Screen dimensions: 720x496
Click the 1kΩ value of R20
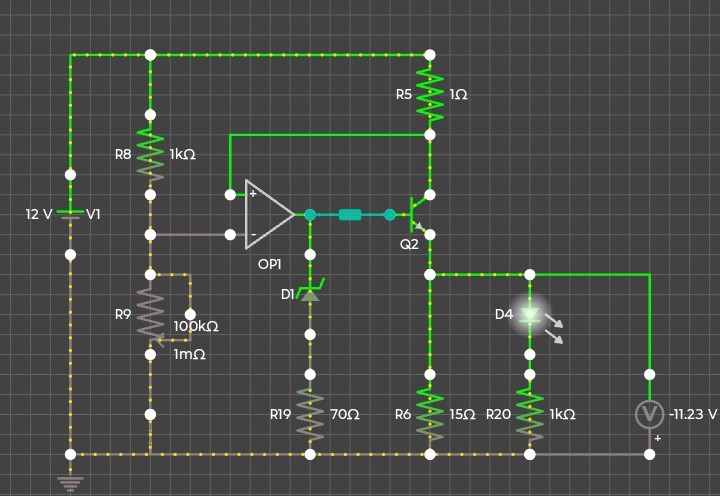pos(562,414)
